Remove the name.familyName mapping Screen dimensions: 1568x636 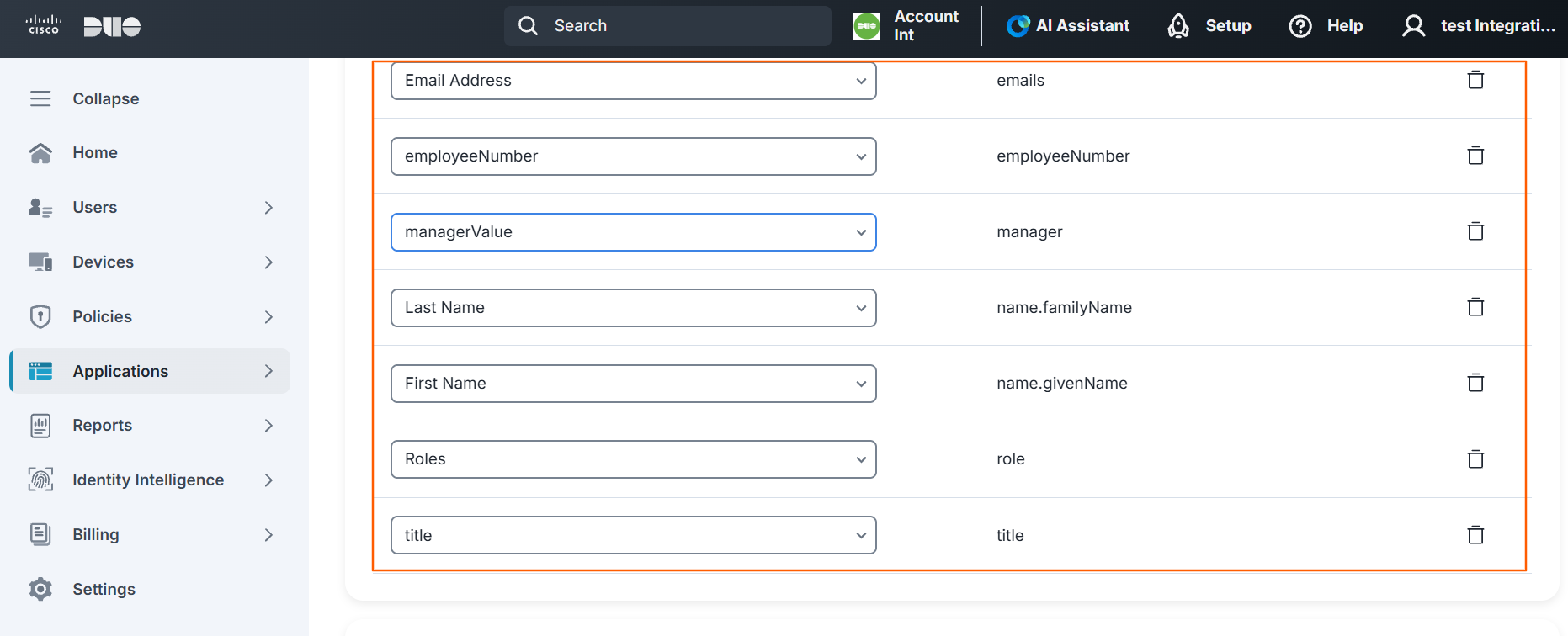tap(1475, 307)
